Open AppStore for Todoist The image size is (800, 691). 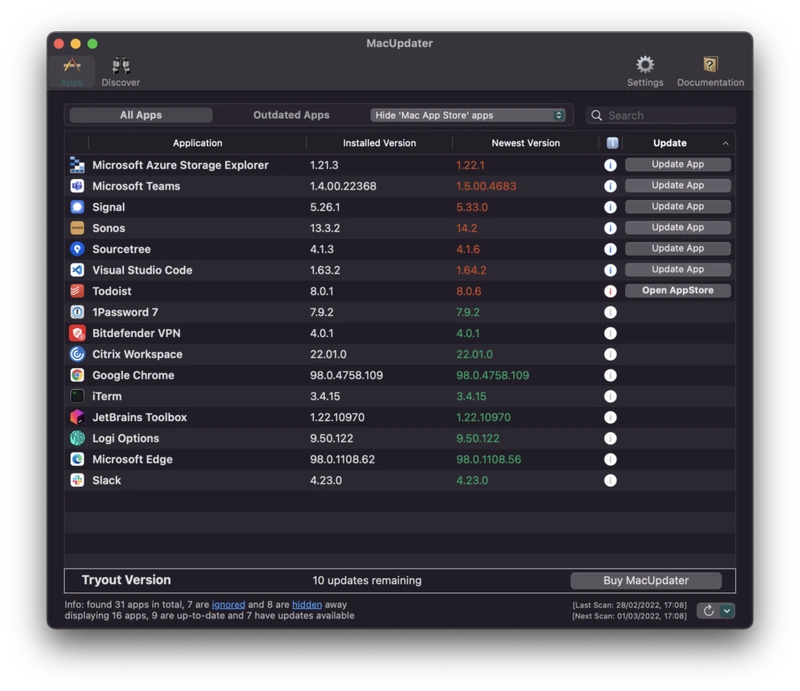pos(677,290)
